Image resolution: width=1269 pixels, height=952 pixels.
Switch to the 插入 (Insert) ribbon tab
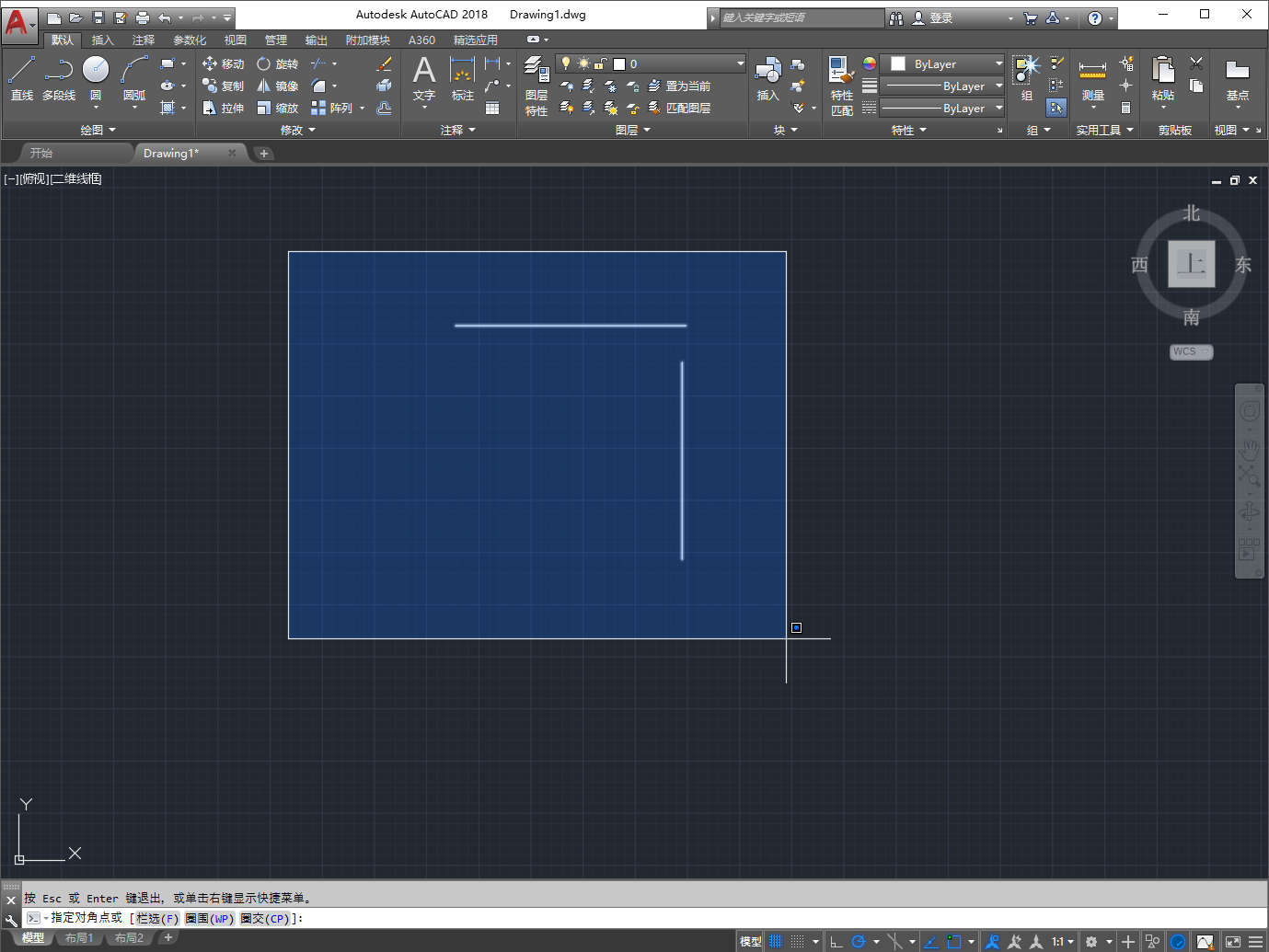pyautogui.click(x=102, y=40)
